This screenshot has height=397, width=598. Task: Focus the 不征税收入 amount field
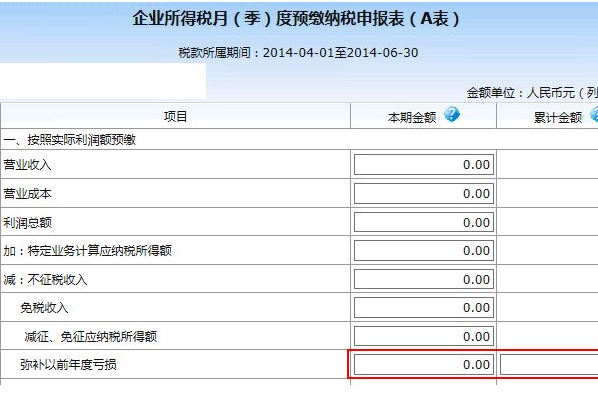click(x=424, y=280)
